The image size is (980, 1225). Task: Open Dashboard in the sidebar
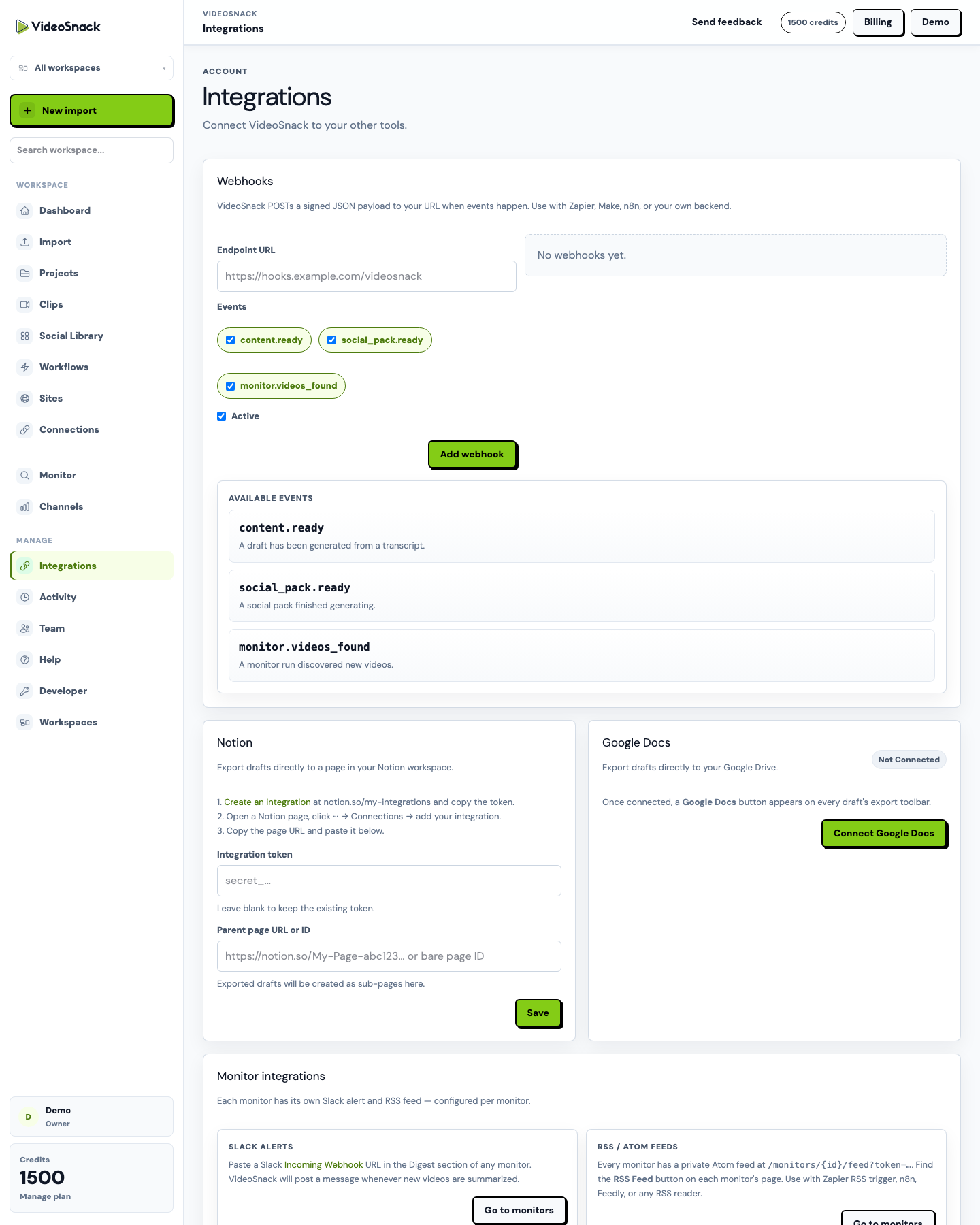coord(91,210)
